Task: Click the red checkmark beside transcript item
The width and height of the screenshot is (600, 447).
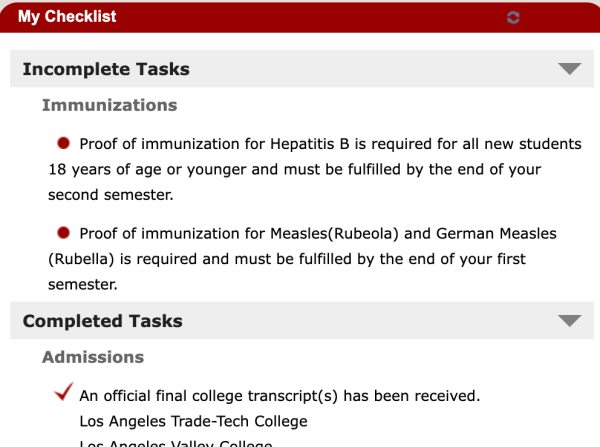Action: pyautogui.click(x=64, y=392)
